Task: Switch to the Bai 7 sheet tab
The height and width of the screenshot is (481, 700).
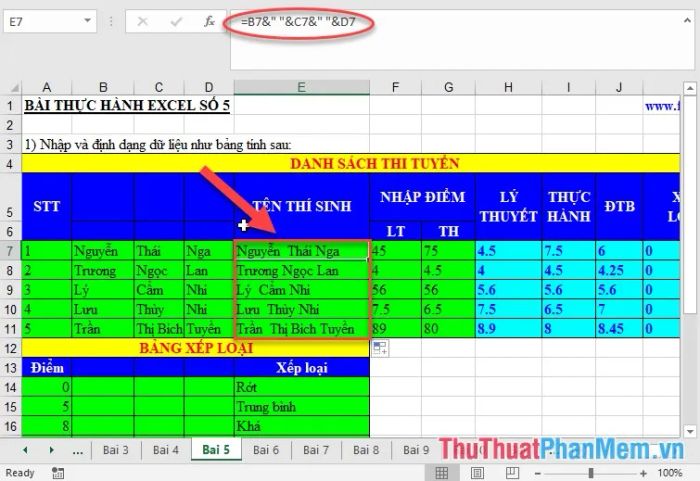Action: click(x=316, y=450)
